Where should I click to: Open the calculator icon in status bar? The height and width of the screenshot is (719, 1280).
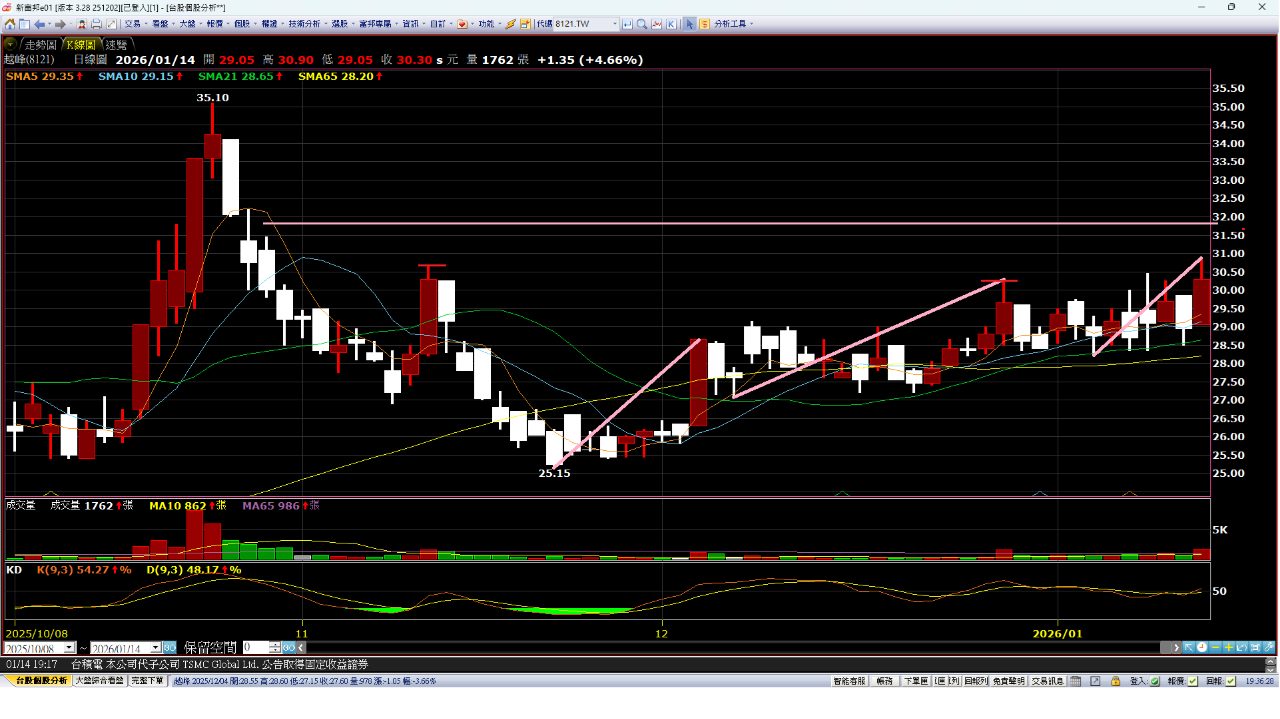point(1075,680)
